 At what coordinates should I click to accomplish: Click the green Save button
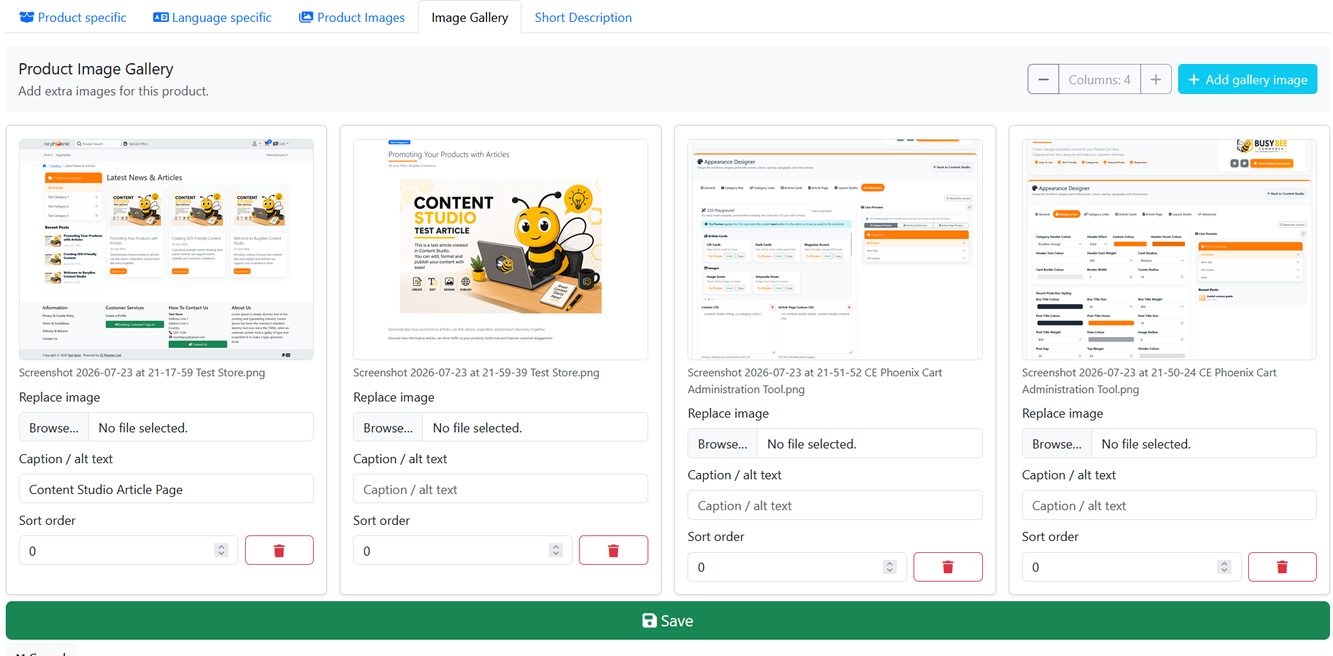pyautogui.click(x=668, y=620)
